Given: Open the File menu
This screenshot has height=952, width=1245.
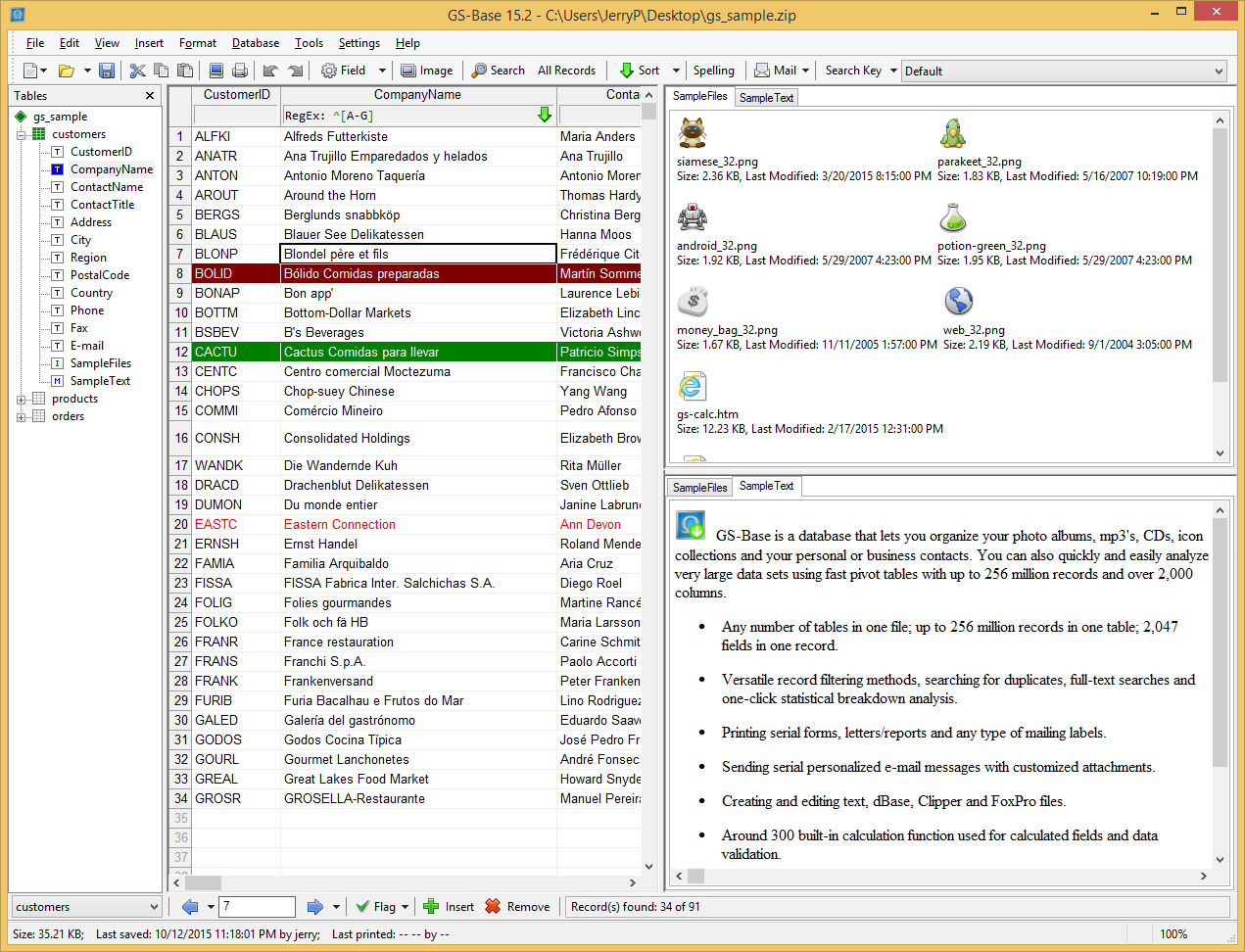Looking at the screenshot, I should [x=35, y=43].
